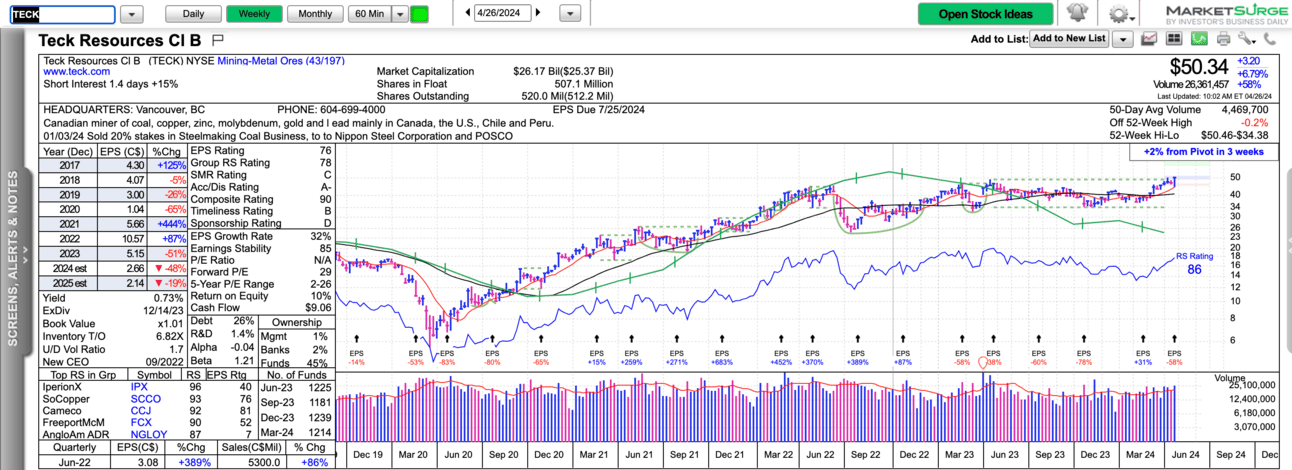
Task: Click the Short Interest text
Action: pyautogui.click(x=110, y=84)
